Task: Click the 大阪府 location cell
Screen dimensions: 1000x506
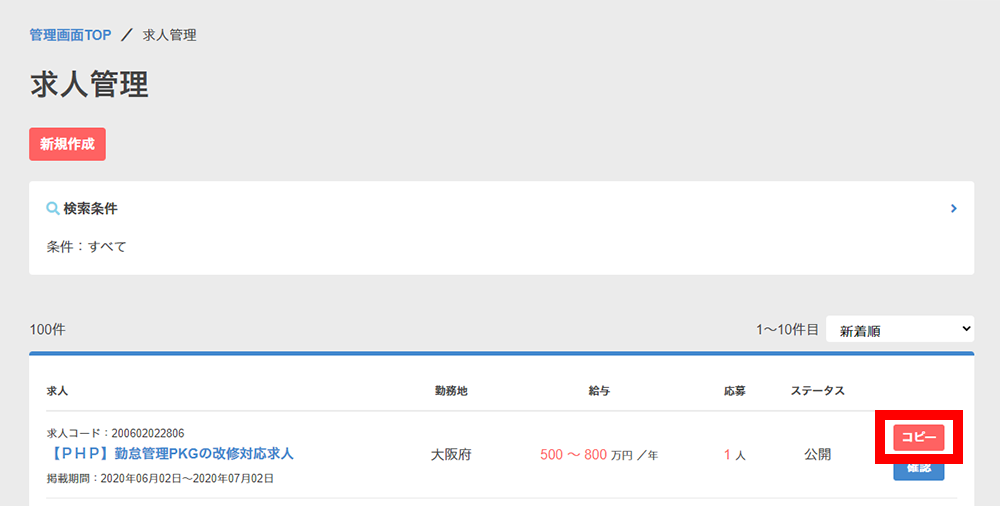Action: (451, 455)
